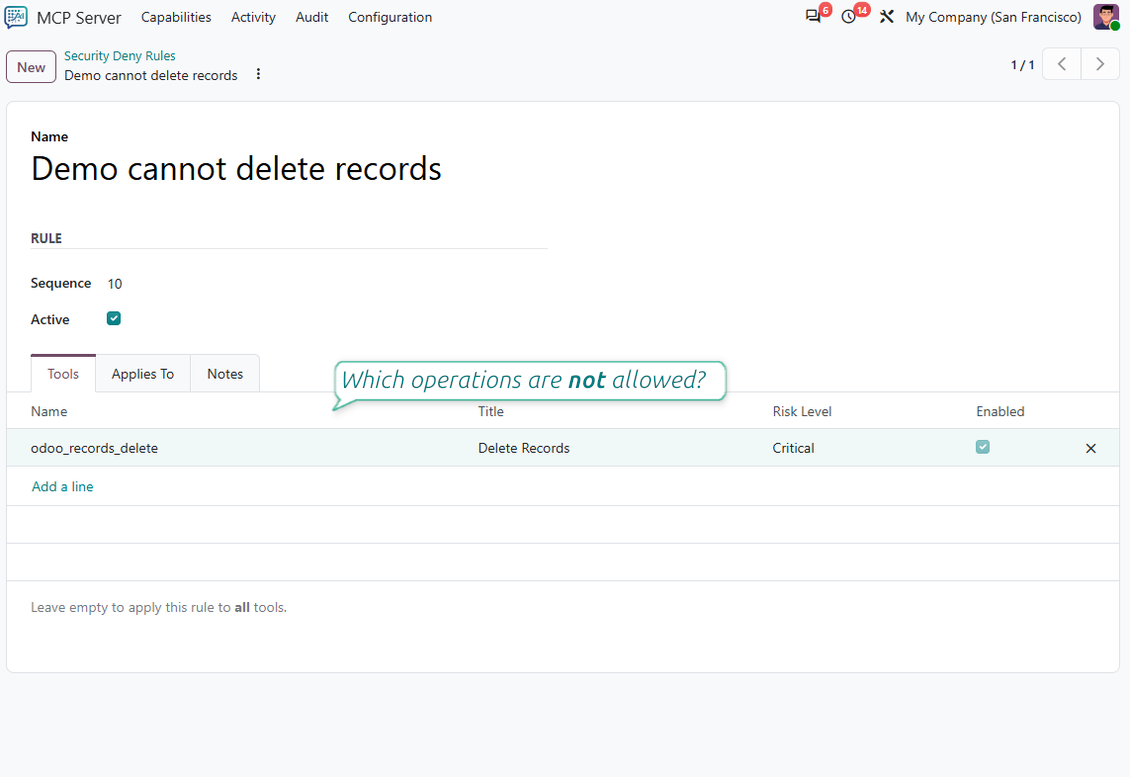The width and height of the screenshot is (1130, 777).
Task: Click the 1 / 1 pager counter
Action: [1022, 65]
